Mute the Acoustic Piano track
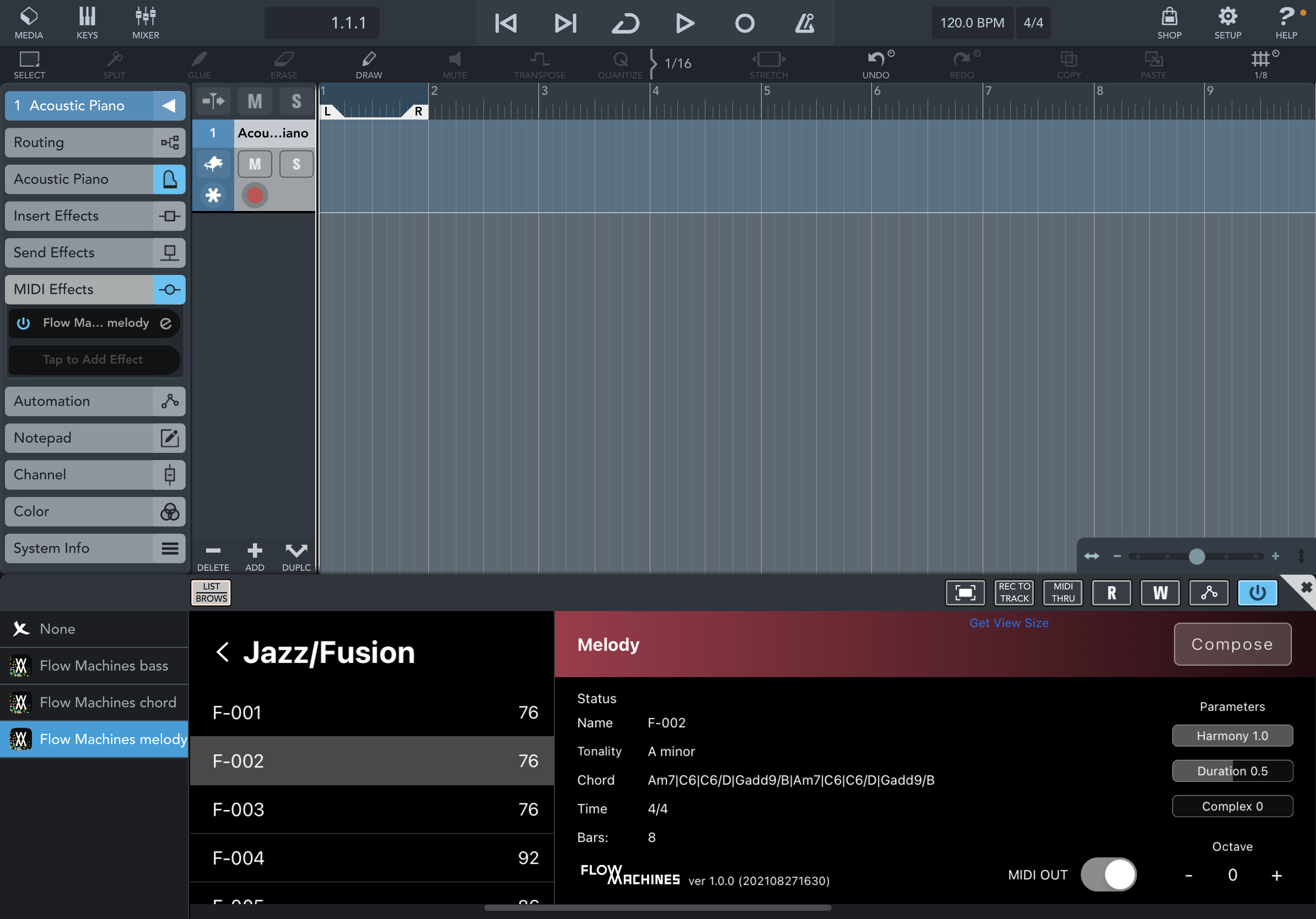This screenshot has height=919, width=1316. pyautogui.click(x=255, y=164)
